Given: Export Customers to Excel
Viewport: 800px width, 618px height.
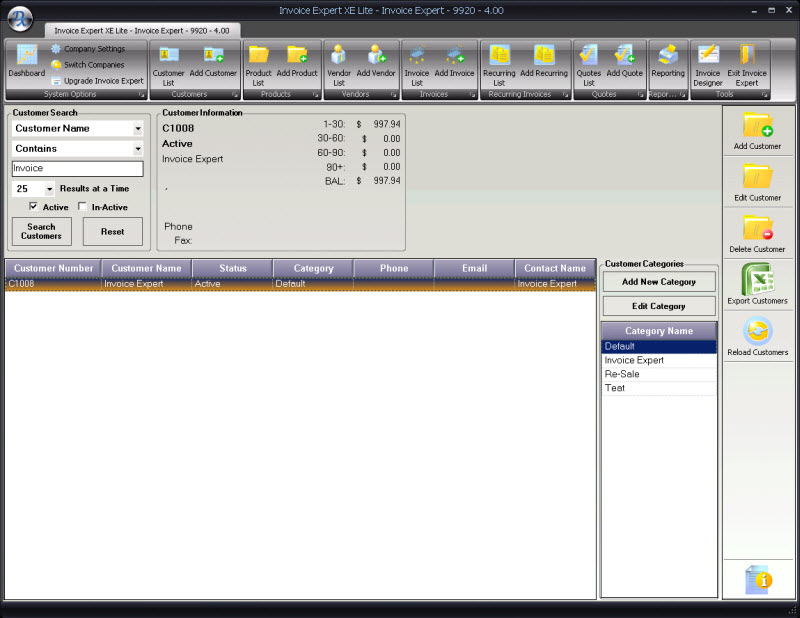Looking at the screenshot, I should [x=758, y=285].
